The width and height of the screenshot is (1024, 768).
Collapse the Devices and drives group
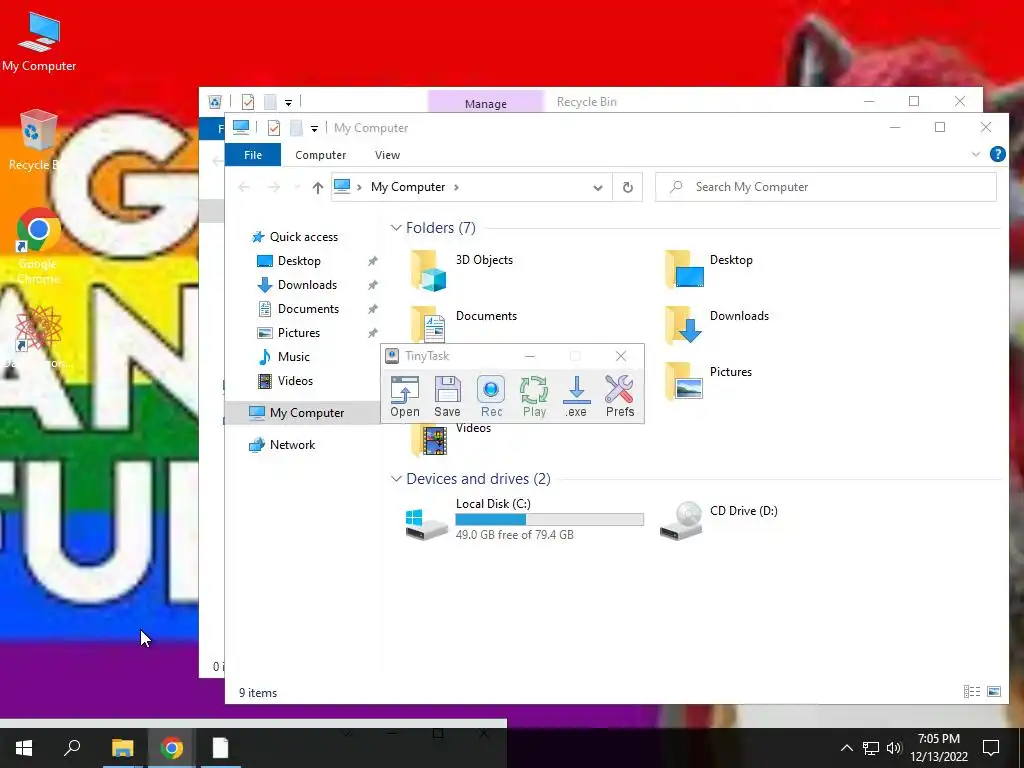pyautogui.click(x=396, y=479)
